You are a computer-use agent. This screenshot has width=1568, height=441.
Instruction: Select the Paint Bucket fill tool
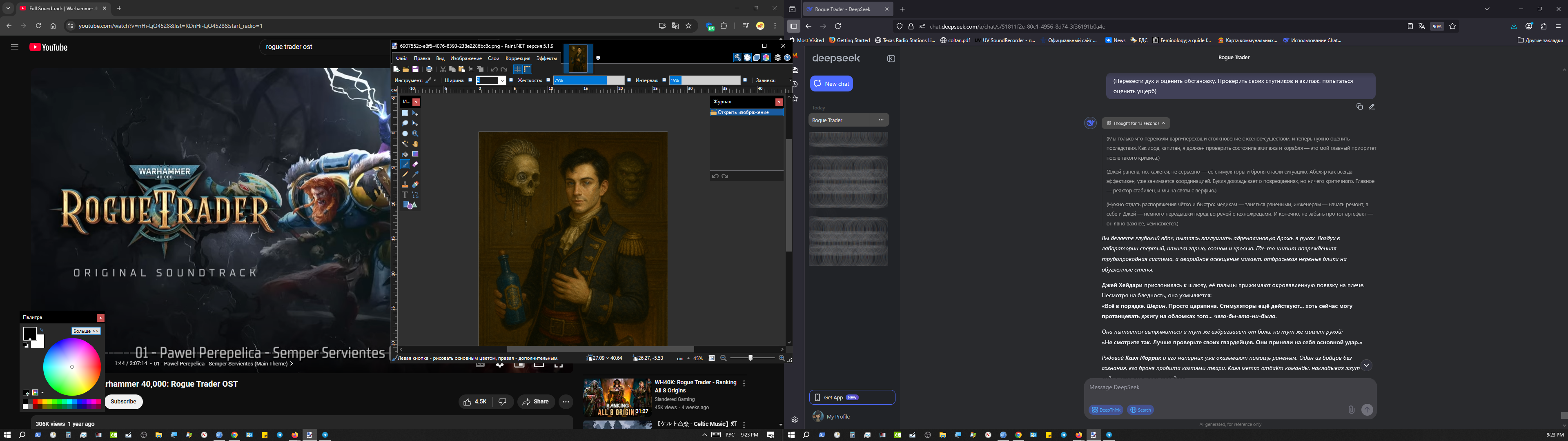pyautogui.click(x=405, y=154)
